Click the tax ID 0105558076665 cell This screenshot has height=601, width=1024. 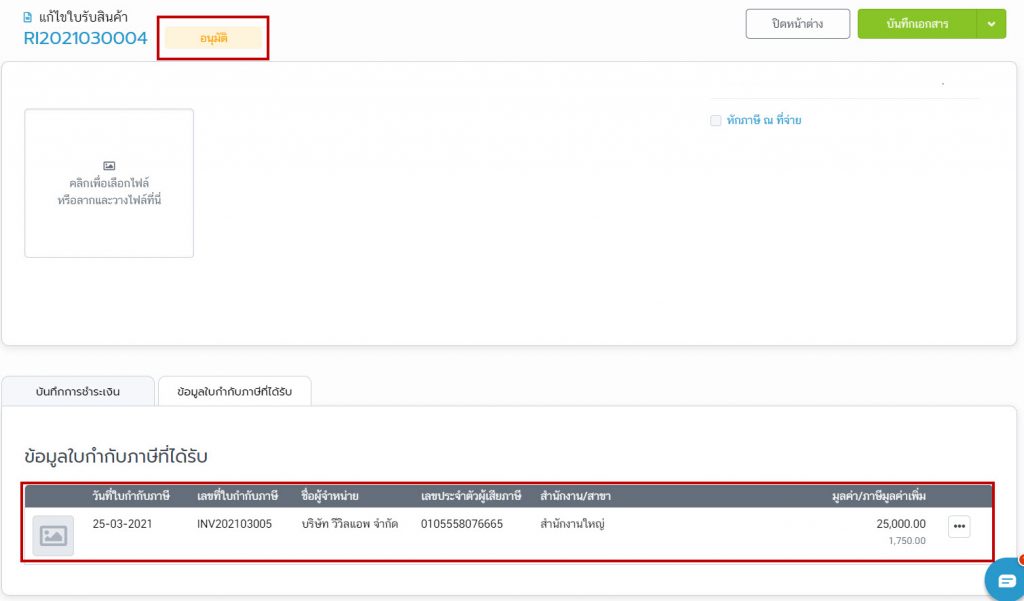(x=461, y=524)
